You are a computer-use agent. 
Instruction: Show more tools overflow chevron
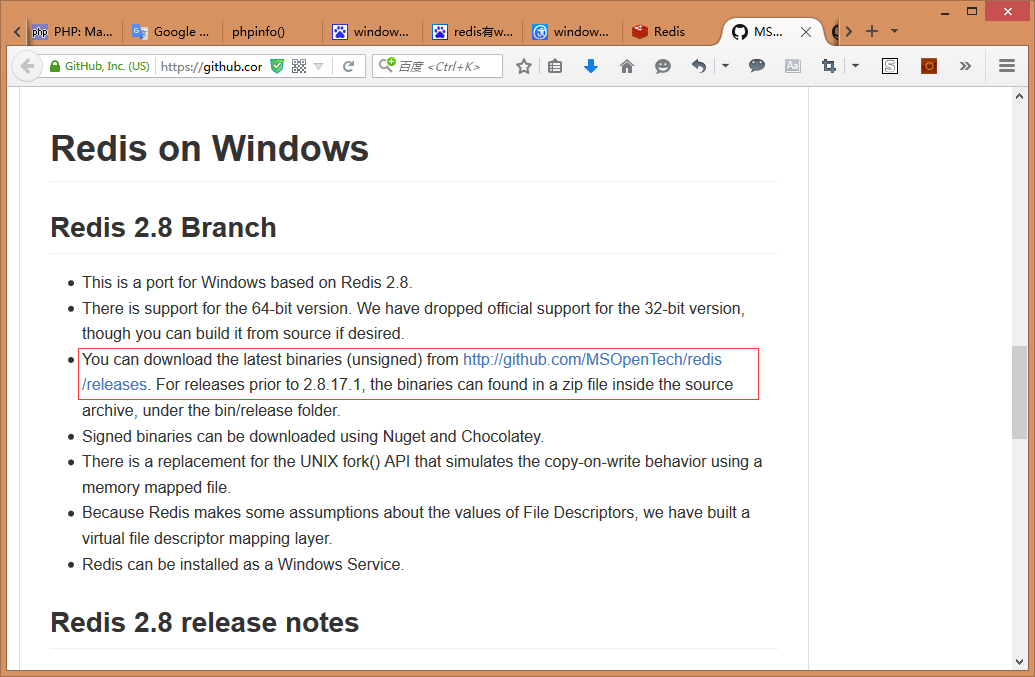tap(966, 66)
